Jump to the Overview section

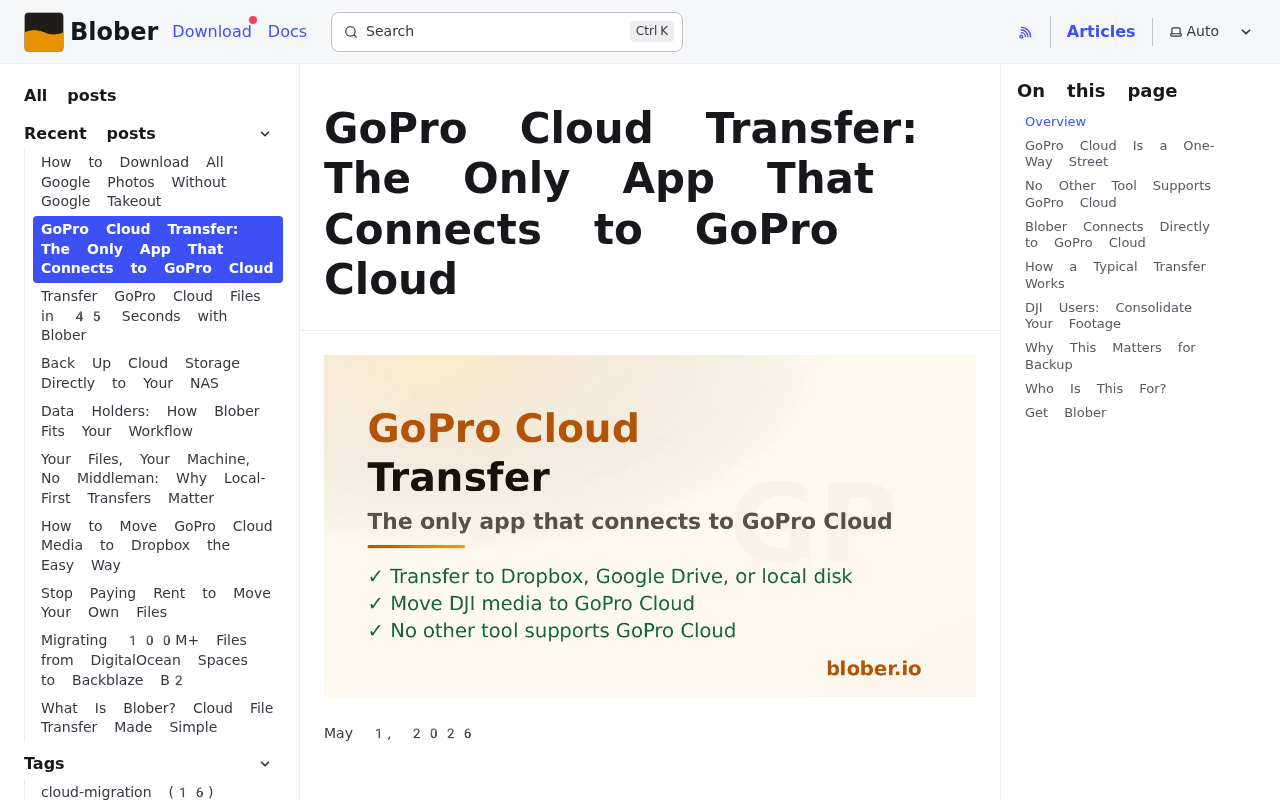click(x=1055, y=122)
